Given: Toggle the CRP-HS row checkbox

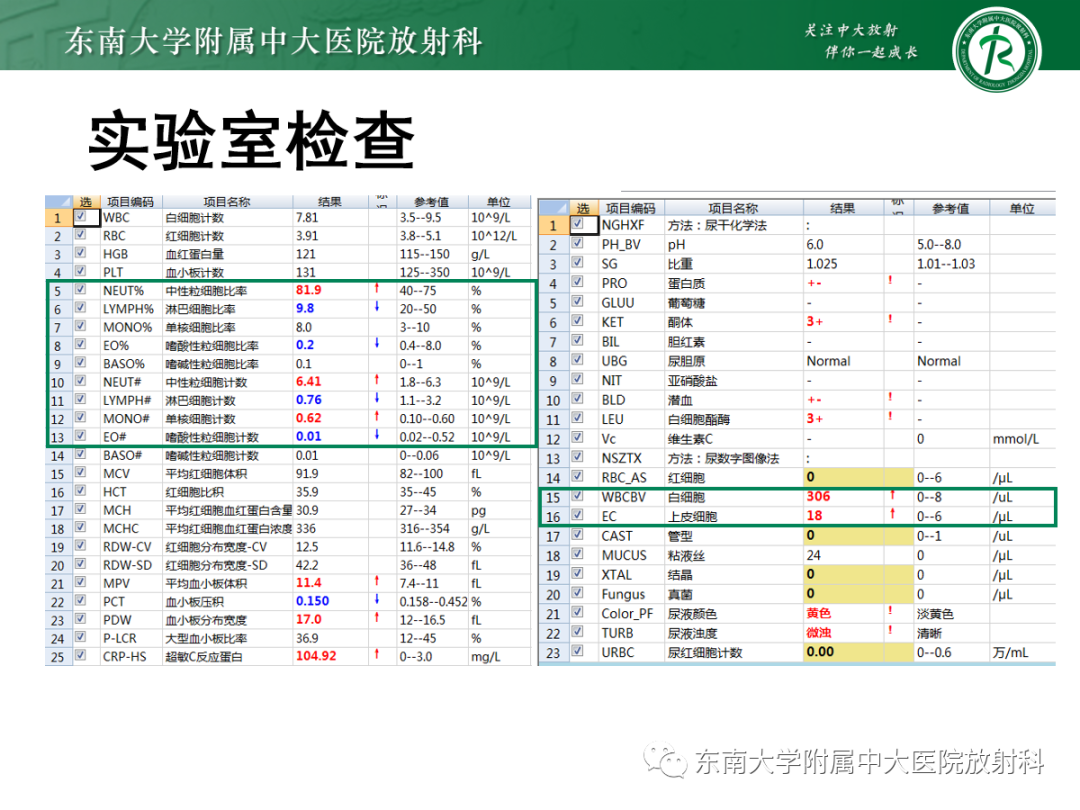Looking at the screenshot, I should tap(81, 657).
